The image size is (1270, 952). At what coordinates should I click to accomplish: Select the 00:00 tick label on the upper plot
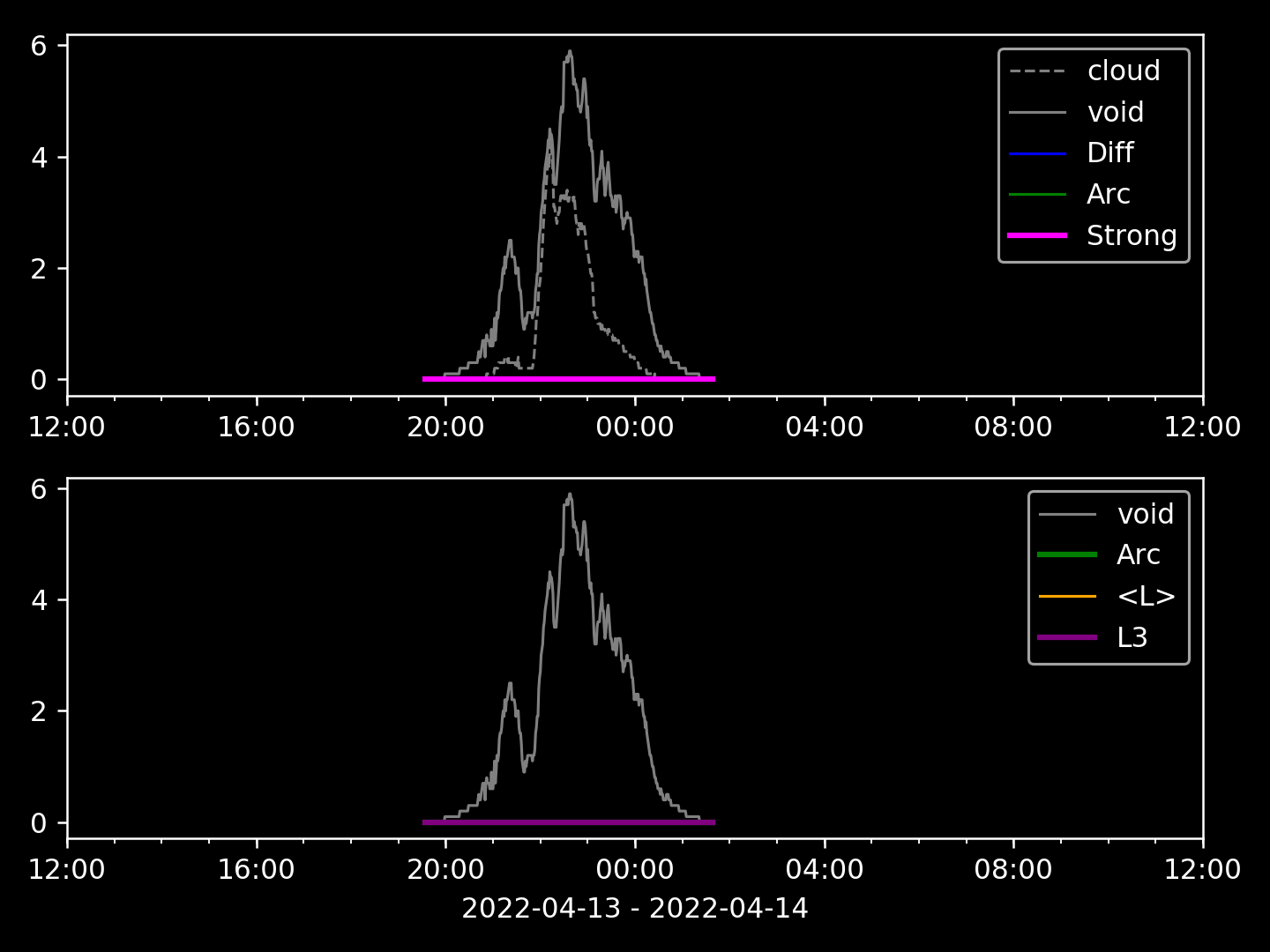(x=635, y=428)
